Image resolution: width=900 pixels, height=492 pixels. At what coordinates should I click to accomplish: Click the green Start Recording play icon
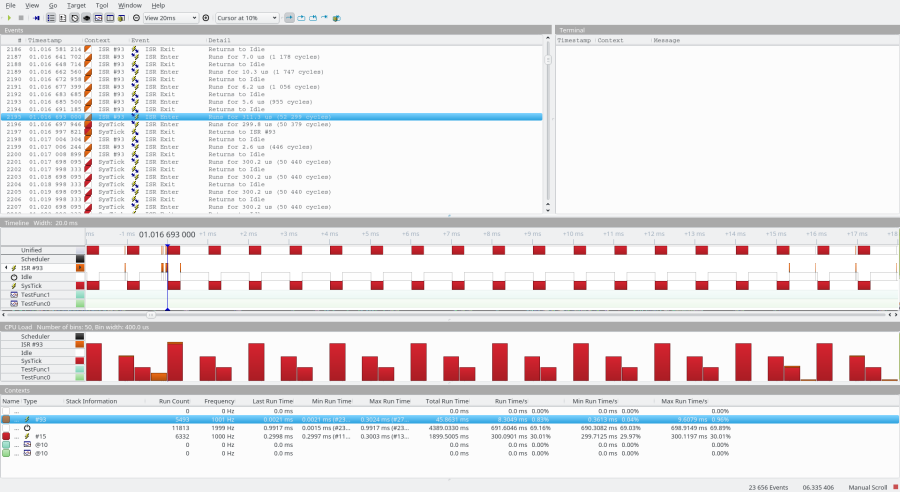[x=9, y=18]
